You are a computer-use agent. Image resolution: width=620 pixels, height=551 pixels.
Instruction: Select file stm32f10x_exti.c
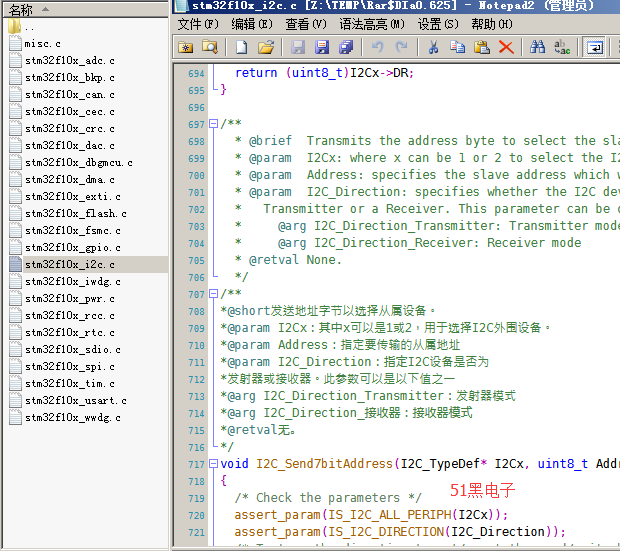(x=73, y=197)
